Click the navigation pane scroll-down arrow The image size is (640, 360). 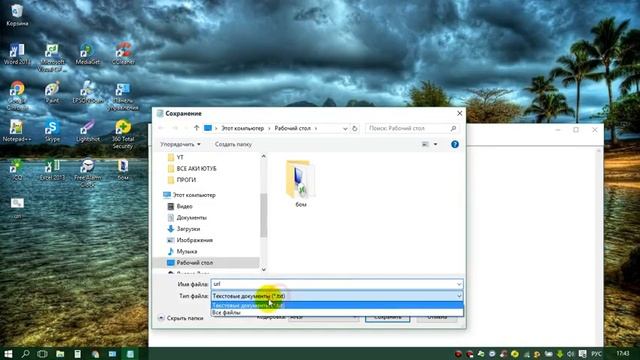click(263, 269)
